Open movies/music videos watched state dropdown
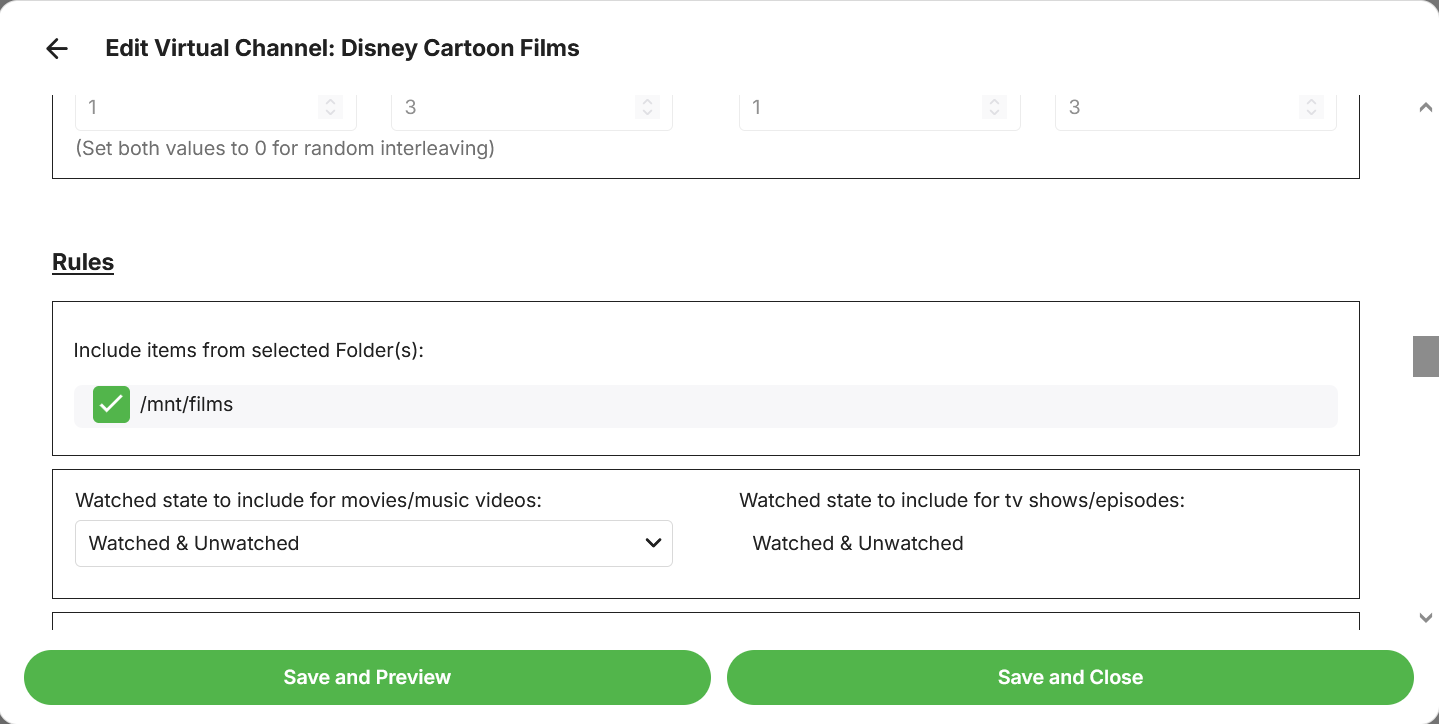This screenshot has height=724, width=1439. [373, 543]
